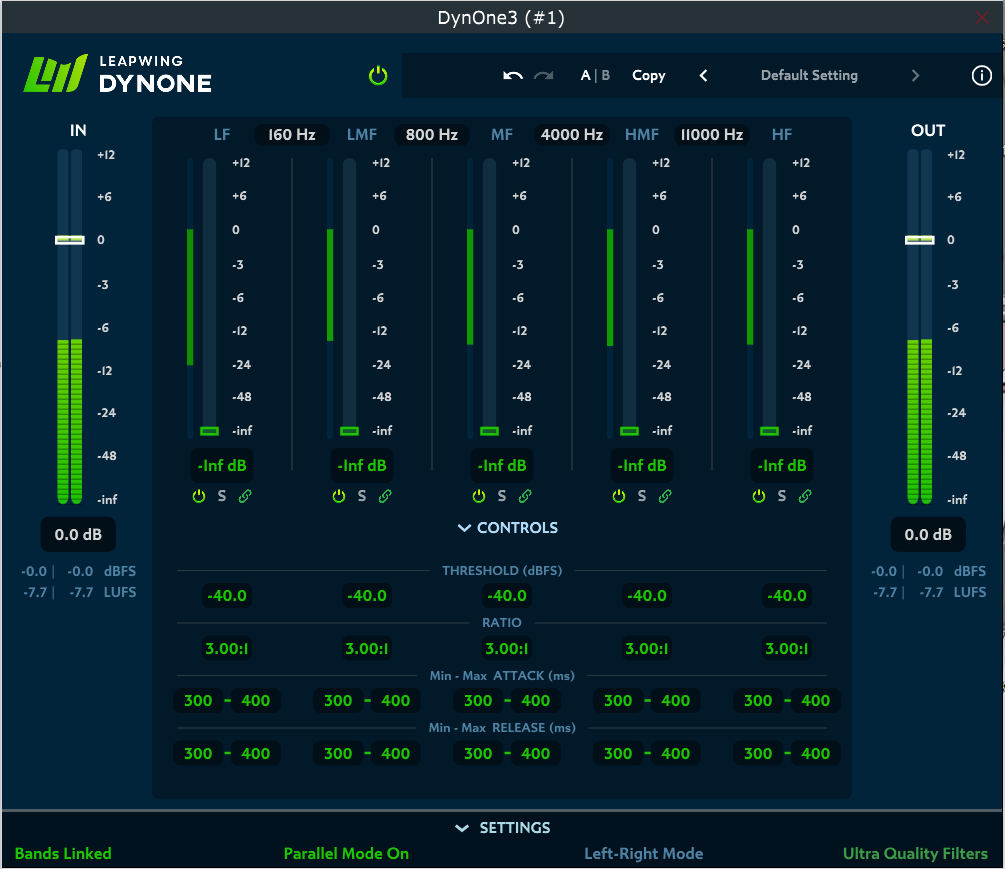
Task: Collapse the SETTINGS section
Action: click(x=502, y=828)
